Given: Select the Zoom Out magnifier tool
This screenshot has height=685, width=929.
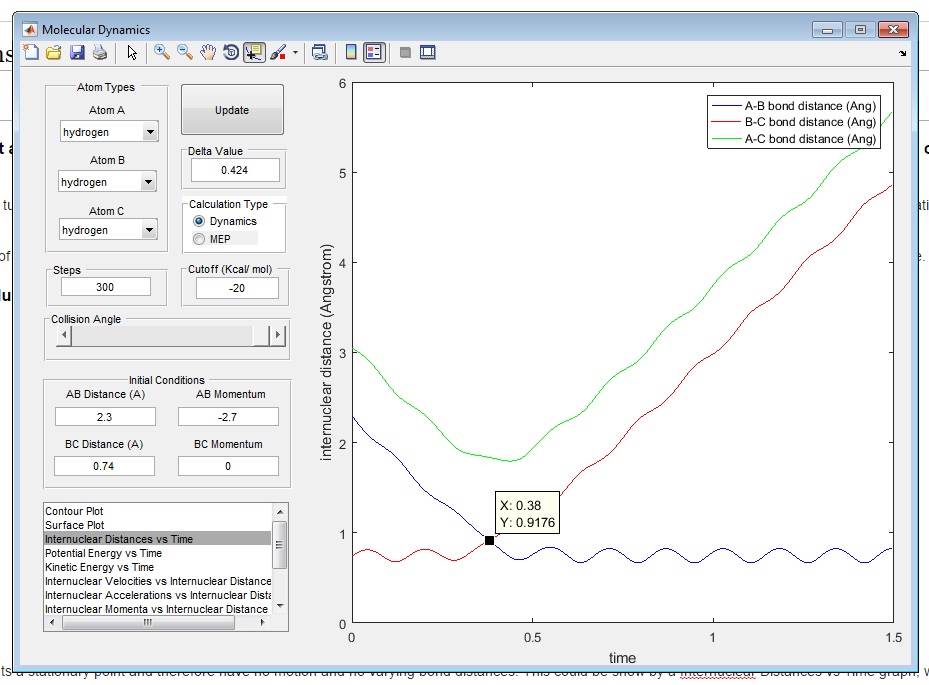Looking at the screenshot, I should click(185, 52).
